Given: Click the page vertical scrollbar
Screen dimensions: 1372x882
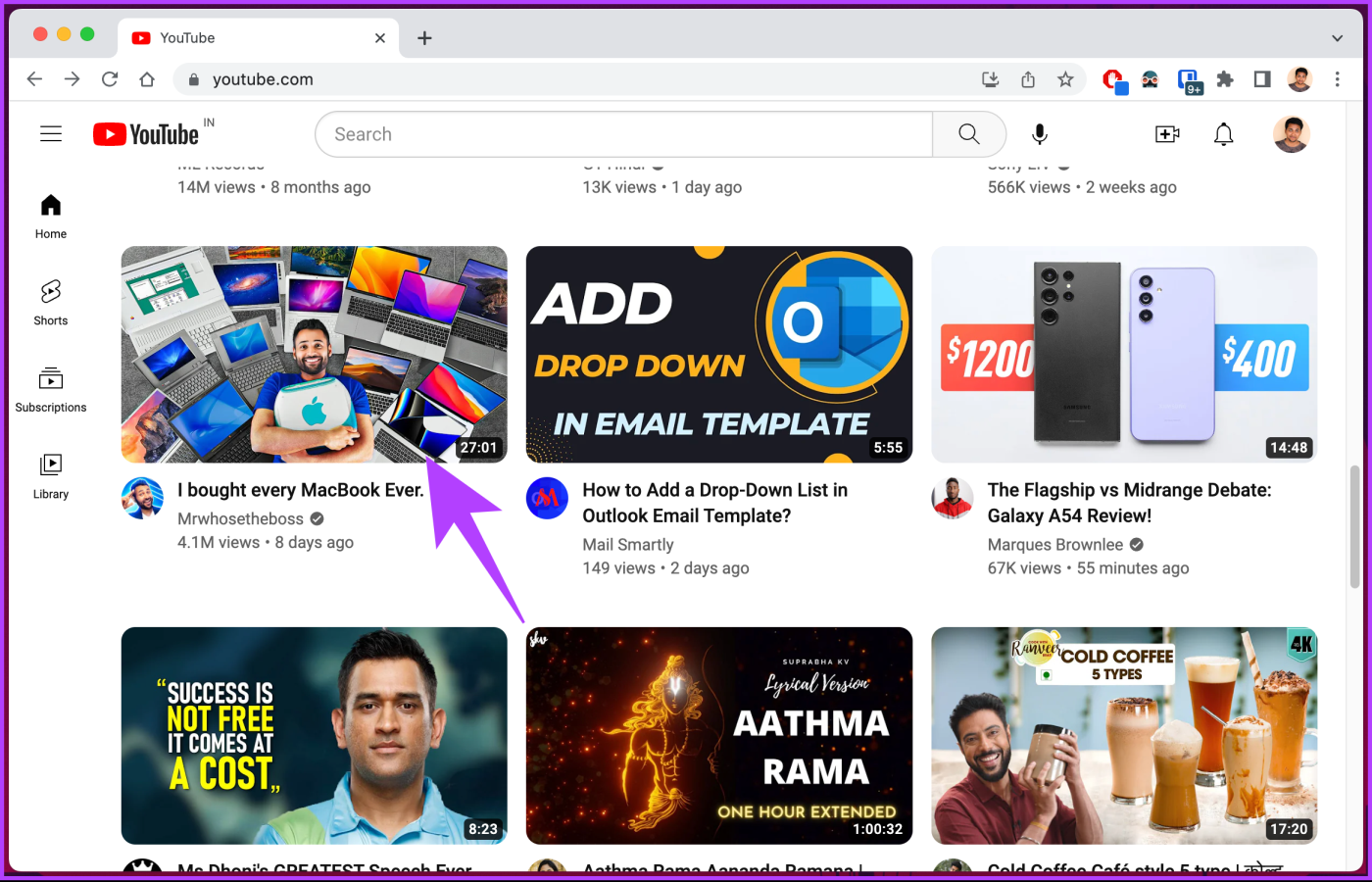Looking at the screenshot, I should 1354,527.
